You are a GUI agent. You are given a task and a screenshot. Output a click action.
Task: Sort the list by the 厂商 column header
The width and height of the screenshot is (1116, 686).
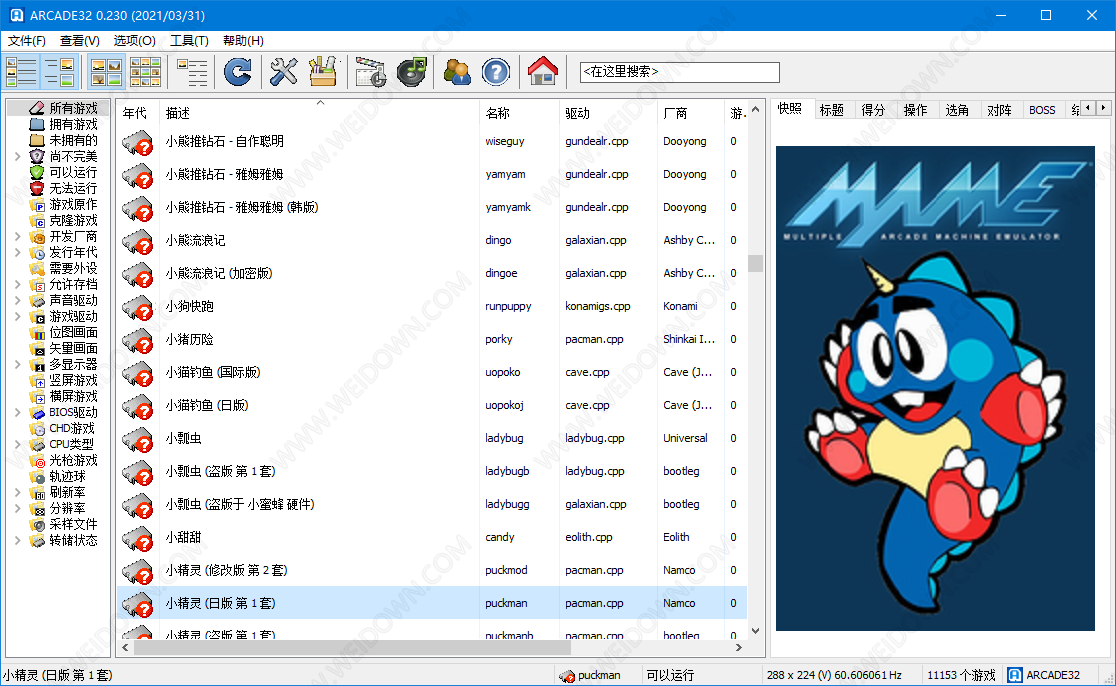(x=690, y=112)
